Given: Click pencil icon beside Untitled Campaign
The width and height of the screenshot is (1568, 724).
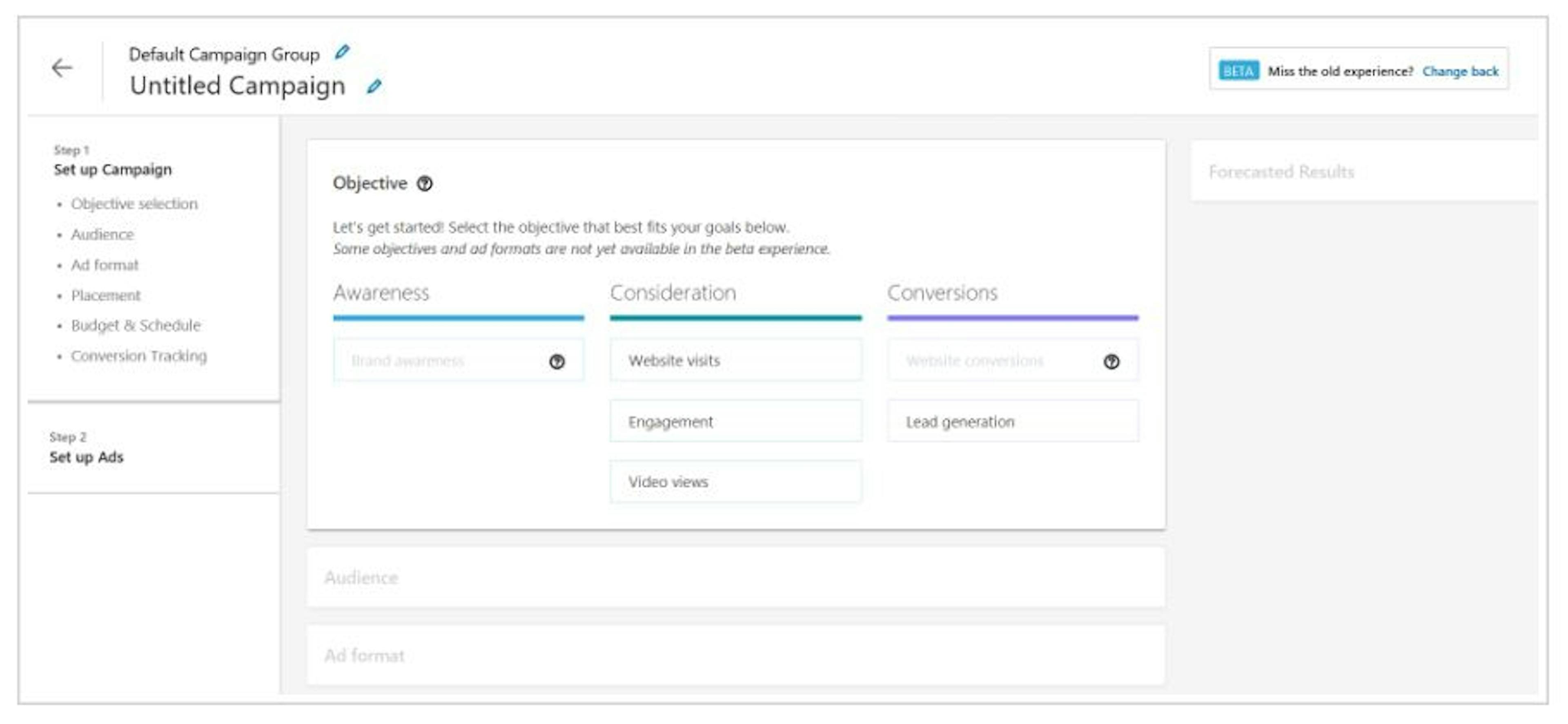Looking at the screenshot, I should 374,87.
